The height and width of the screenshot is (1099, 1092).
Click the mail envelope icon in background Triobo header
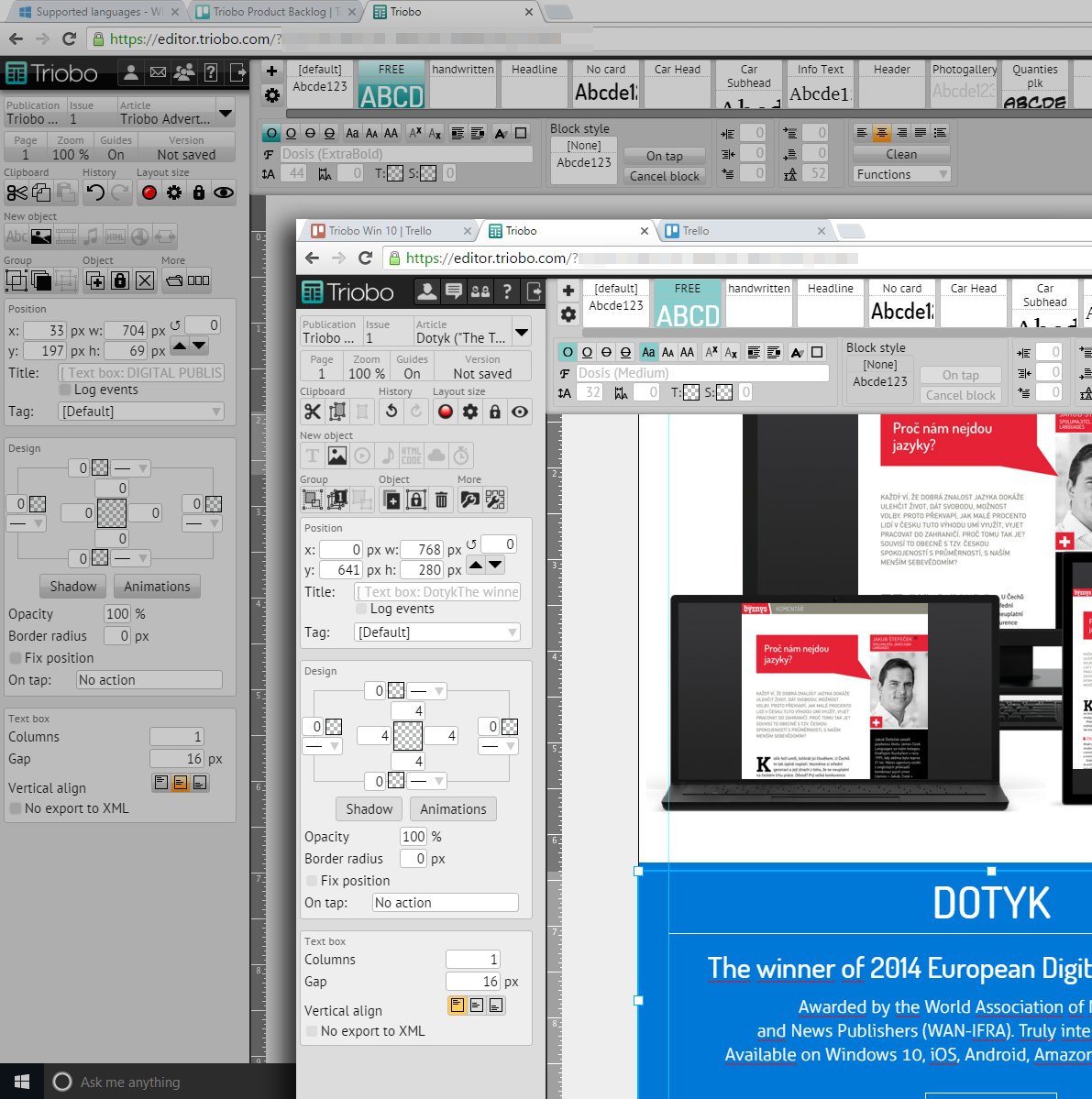coord(159,72)
